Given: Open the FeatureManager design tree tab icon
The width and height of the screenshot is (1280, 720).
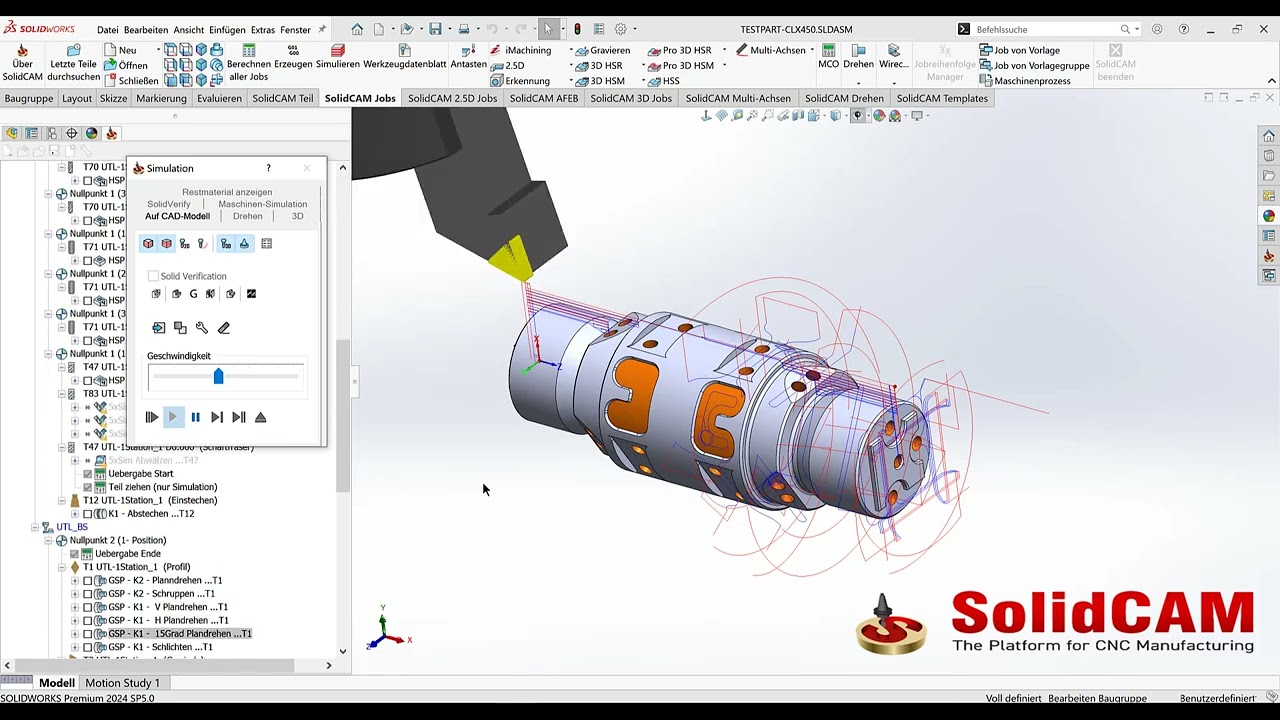Looking at the screenshot, I should tap(12, 133).
